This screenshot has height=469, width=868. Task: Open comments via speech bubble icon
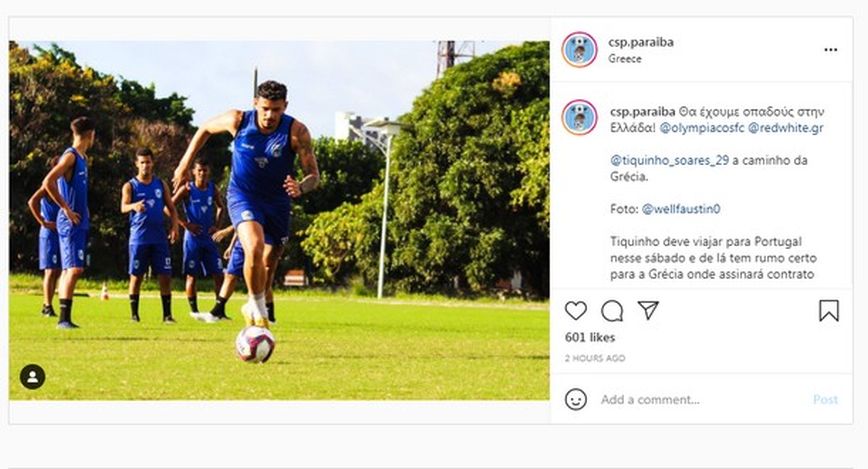[612, 311]
